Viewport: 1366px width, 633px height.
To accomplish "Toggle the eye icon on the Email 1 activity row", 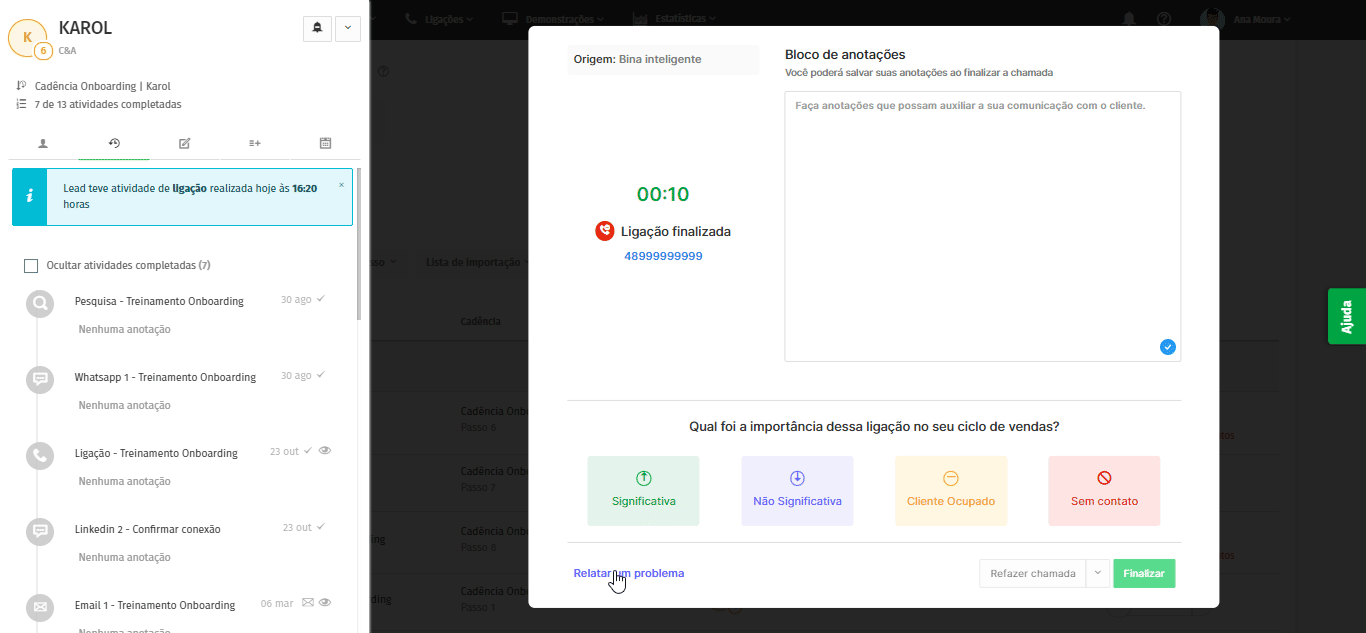I will click(x=325, y=603).
